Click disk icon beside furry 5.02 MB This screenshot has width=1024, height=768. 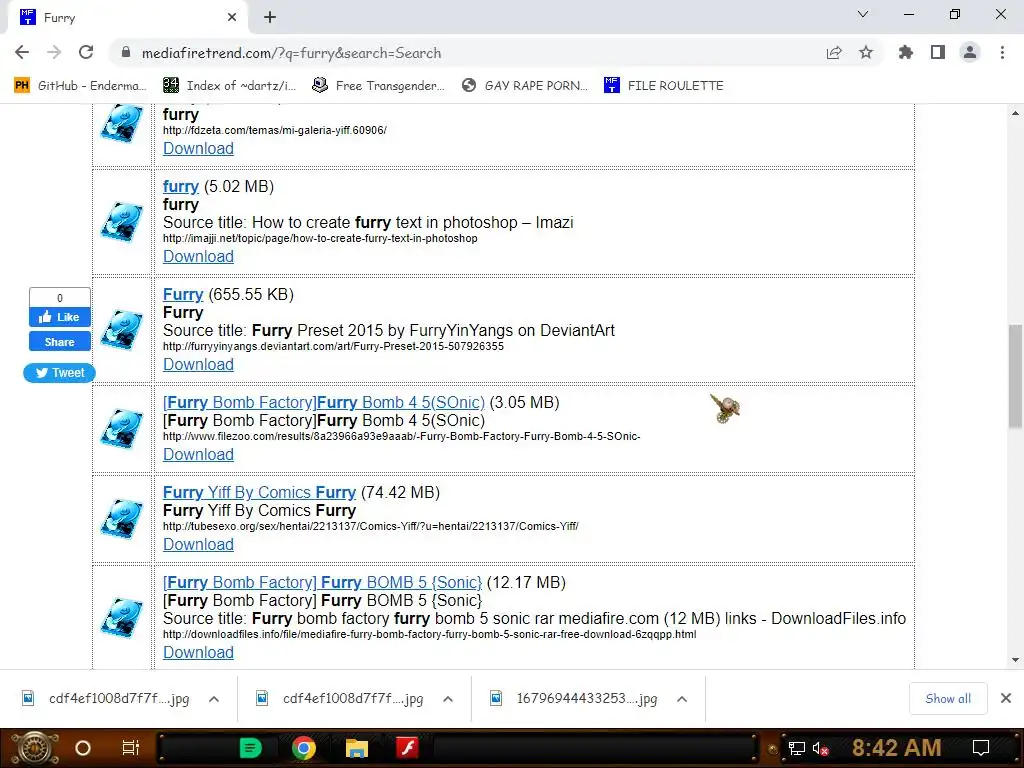pyautogui.click(x=122, y=222)
